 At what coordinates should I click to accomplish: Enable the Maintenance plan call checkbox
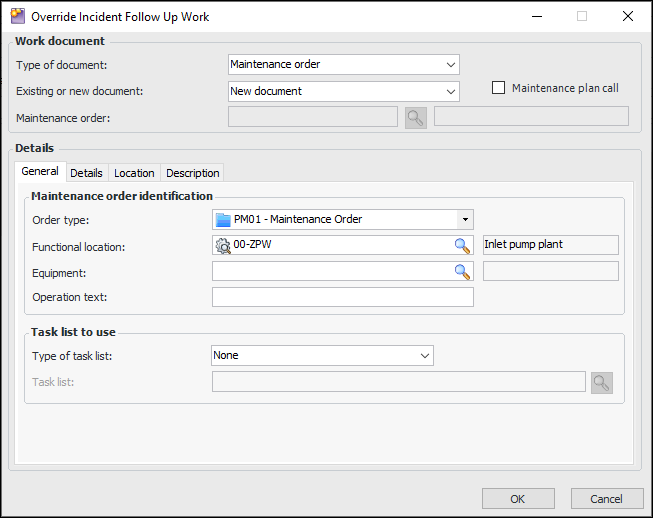point(499,88)
